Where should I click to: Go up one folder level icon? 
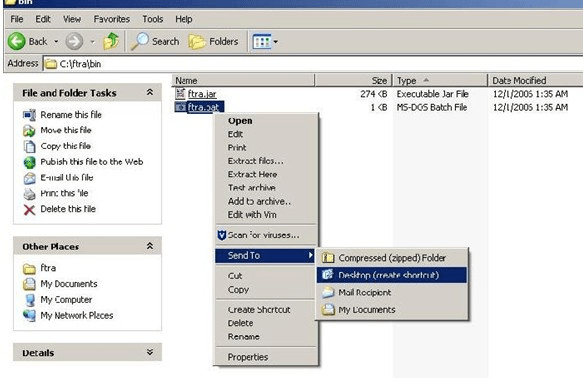pyautogui.click(x=111, y=41)
